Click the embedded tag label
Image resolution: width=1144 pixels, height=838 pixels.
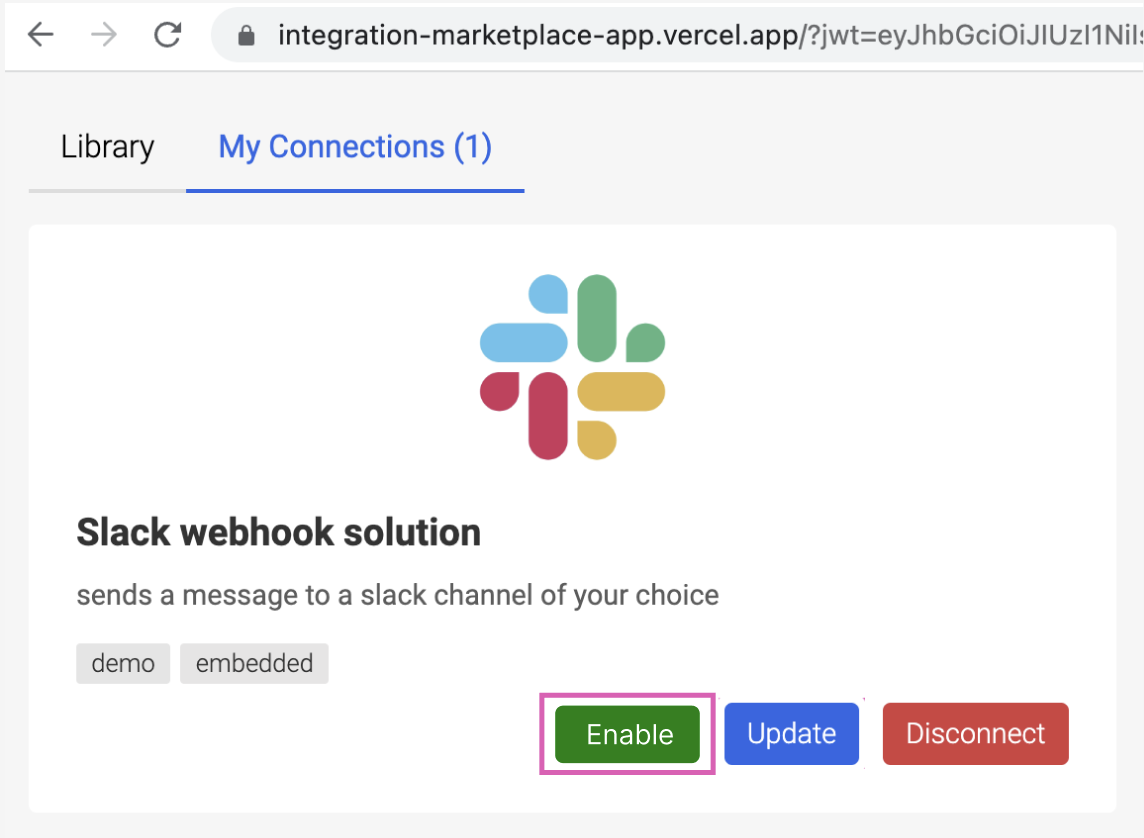[x=254, y=663]
